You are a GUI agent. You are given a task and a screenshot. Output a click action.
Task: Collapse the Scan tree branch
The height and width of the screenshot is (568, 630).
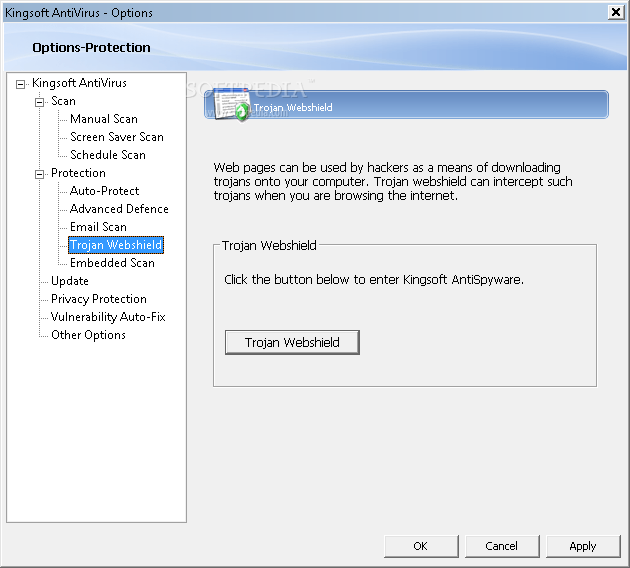pos(39,102)
